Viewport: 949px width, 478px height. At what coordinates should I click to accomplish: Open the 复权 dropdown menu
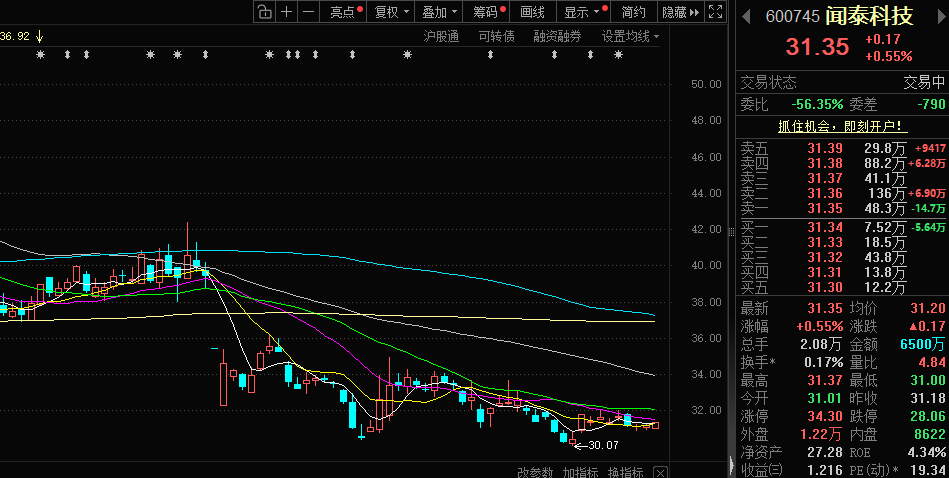pyautogui.click(x=392, y=11)
